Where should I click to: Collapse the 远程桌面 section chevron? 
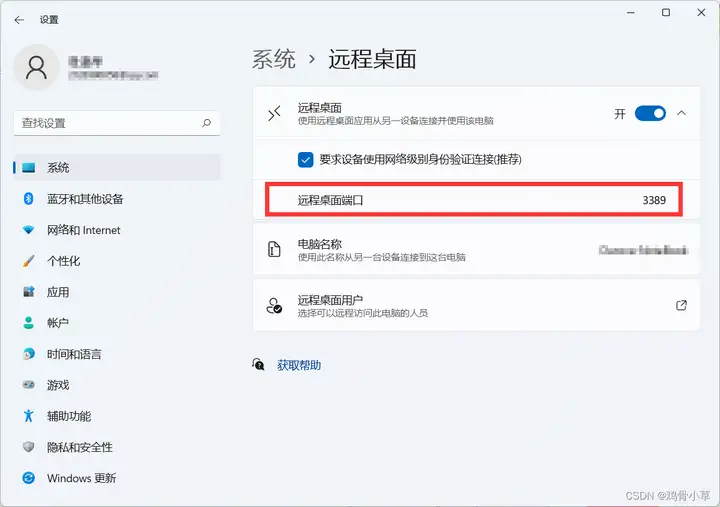681,113
